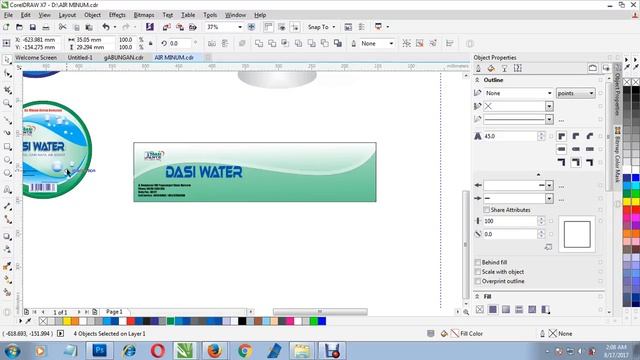Select the Interactive Fill tool
Image resolution: width=640 pixels, height=360 pixels.
7,280
